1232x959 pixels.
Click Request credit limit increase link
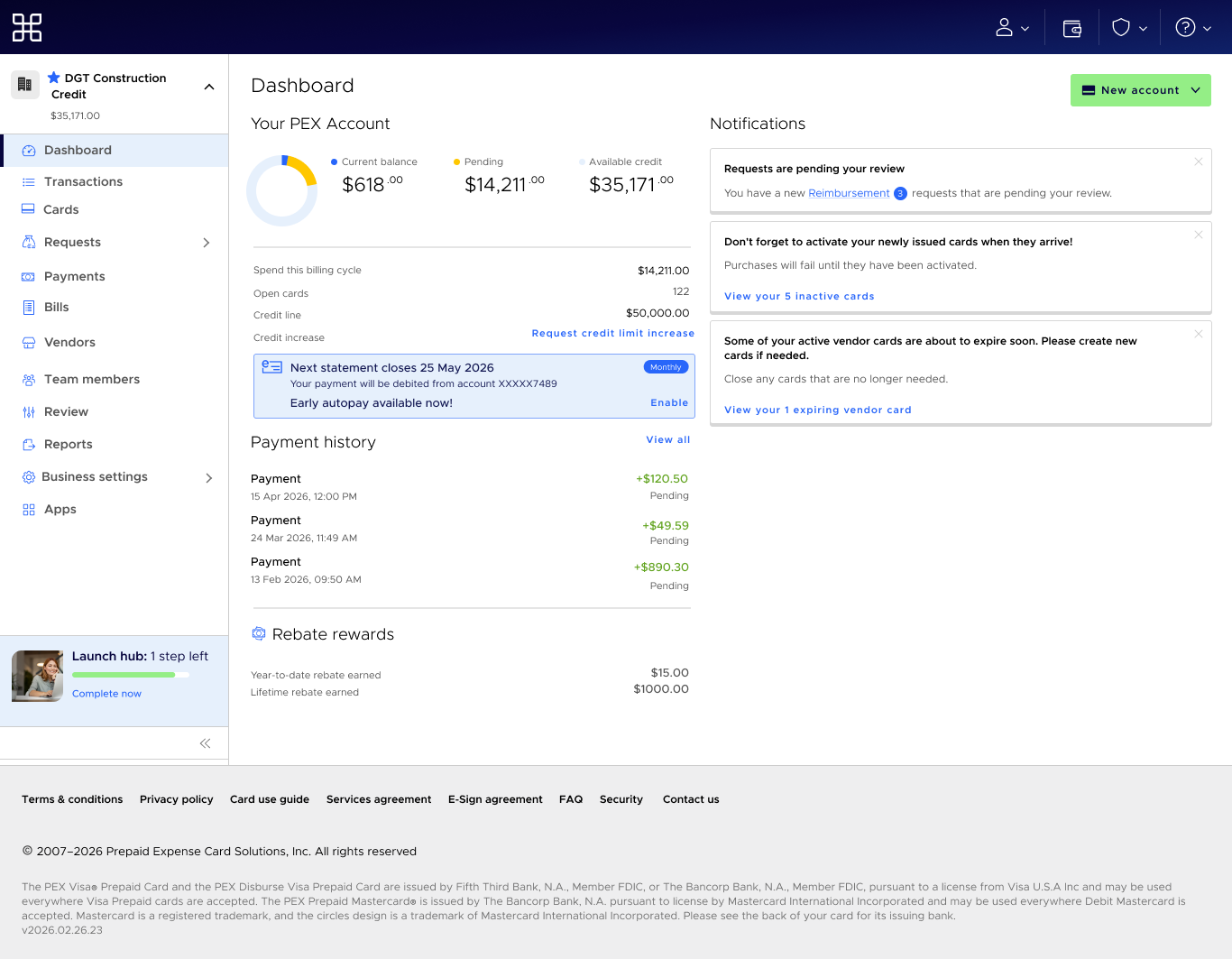point(612,334)
